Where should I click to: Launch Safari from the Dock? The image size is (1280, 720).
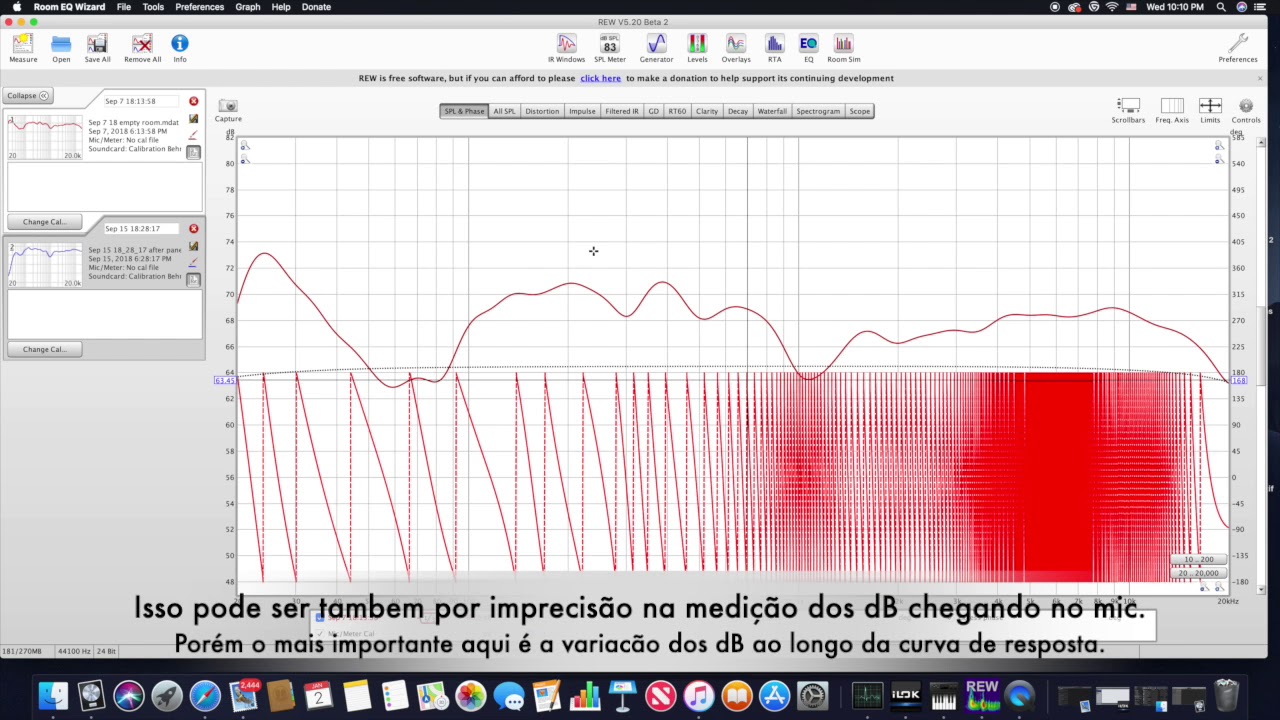tap(205, 695)
